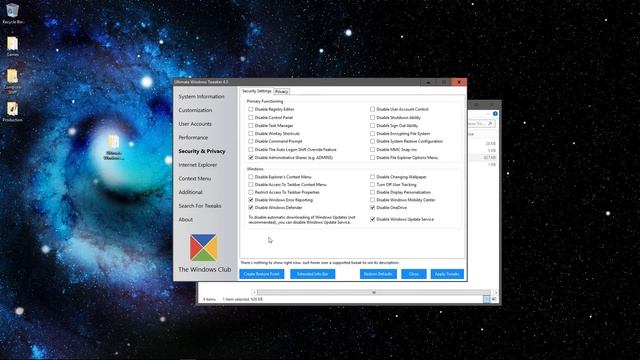Click Restore Defaults button
This screenshot has height=360, width=640.
pyautogui.click(x=378, y=274)
